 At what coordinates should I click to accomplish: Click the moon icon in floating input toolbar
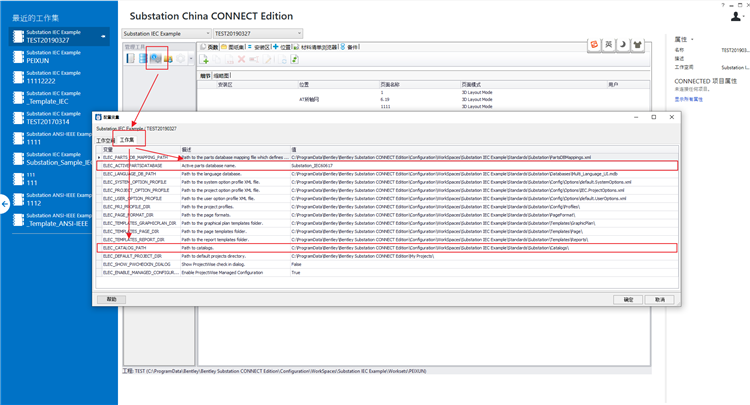(x=623, y=44)
